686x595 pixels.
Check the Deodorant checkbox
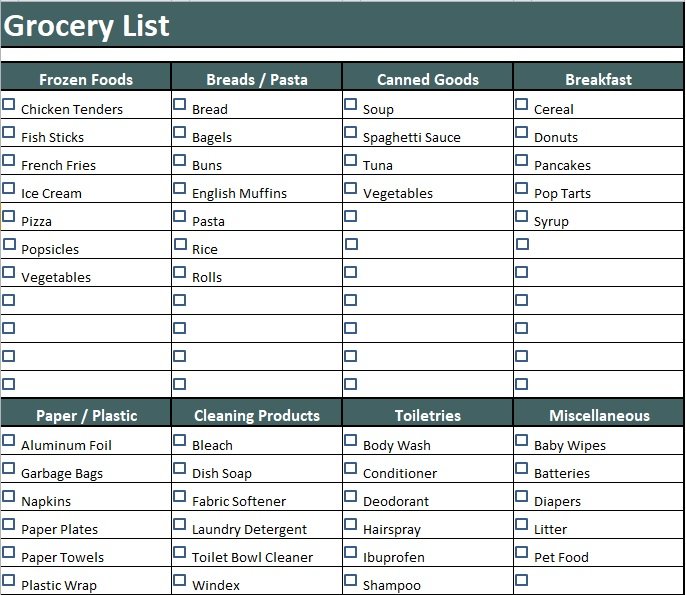pos(350,497)
